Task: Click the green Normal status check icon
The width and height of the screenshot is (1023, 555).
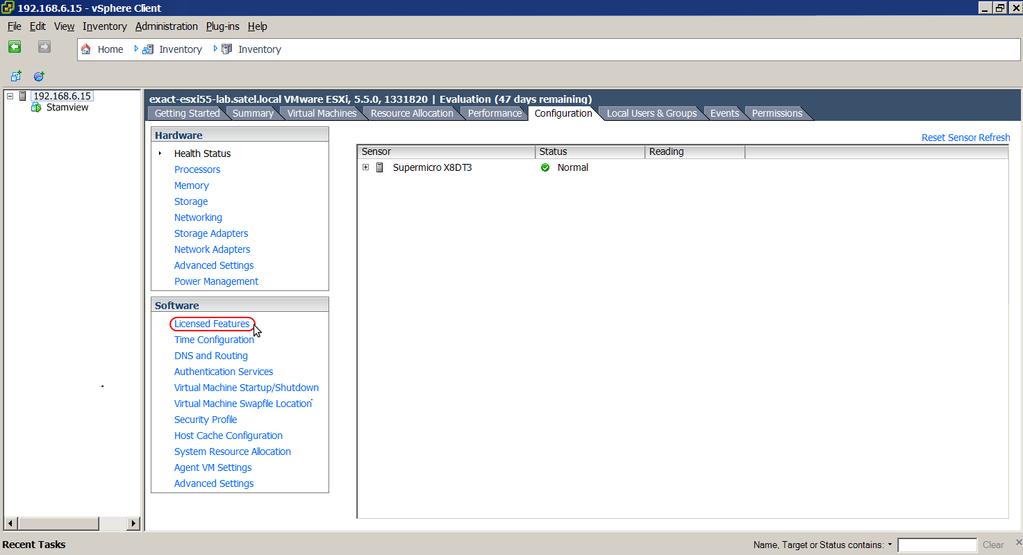Action: coord(545,168)
